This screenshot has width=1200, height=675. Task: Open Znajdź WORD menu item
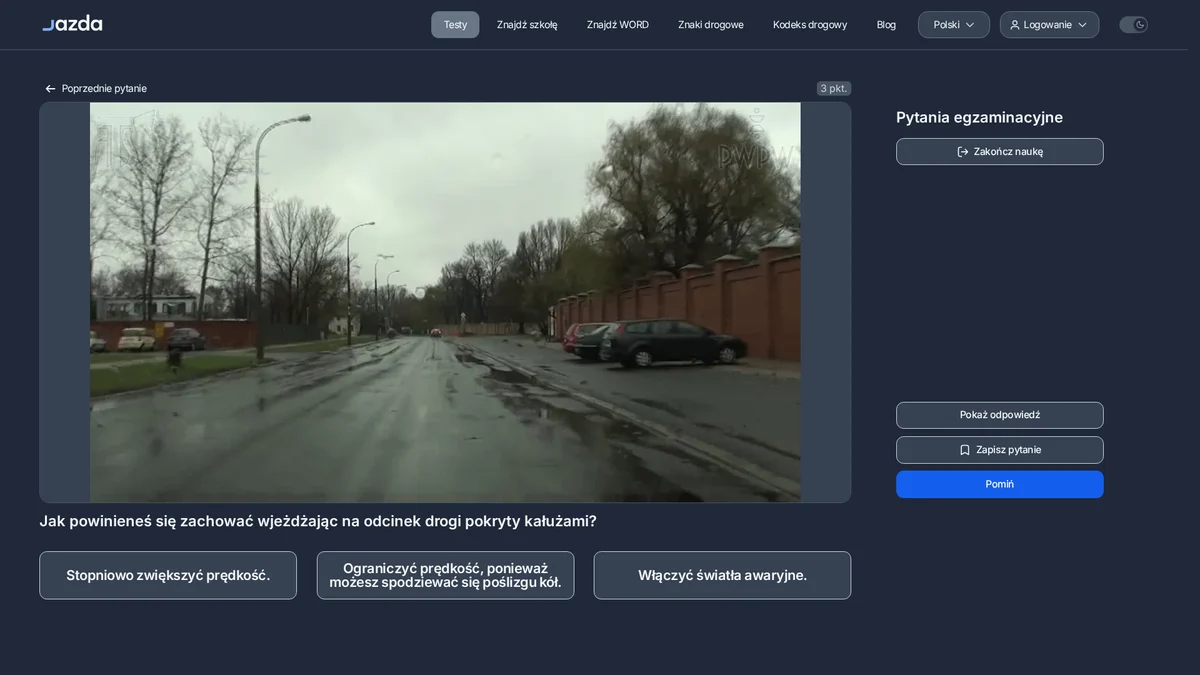tap(618, 25)
